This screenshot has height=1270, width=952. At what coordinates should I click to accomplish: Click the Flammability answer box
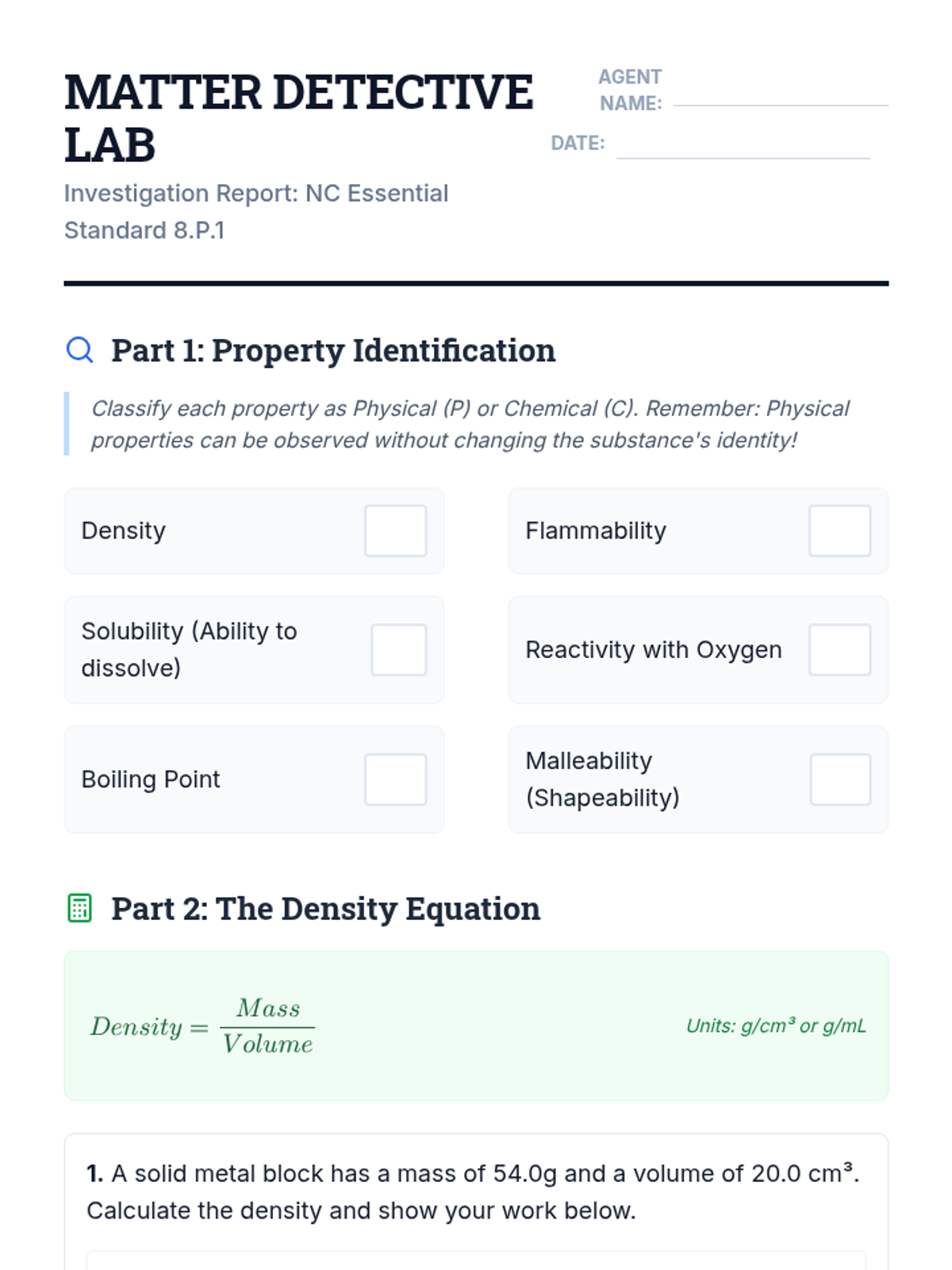(839, 530)
